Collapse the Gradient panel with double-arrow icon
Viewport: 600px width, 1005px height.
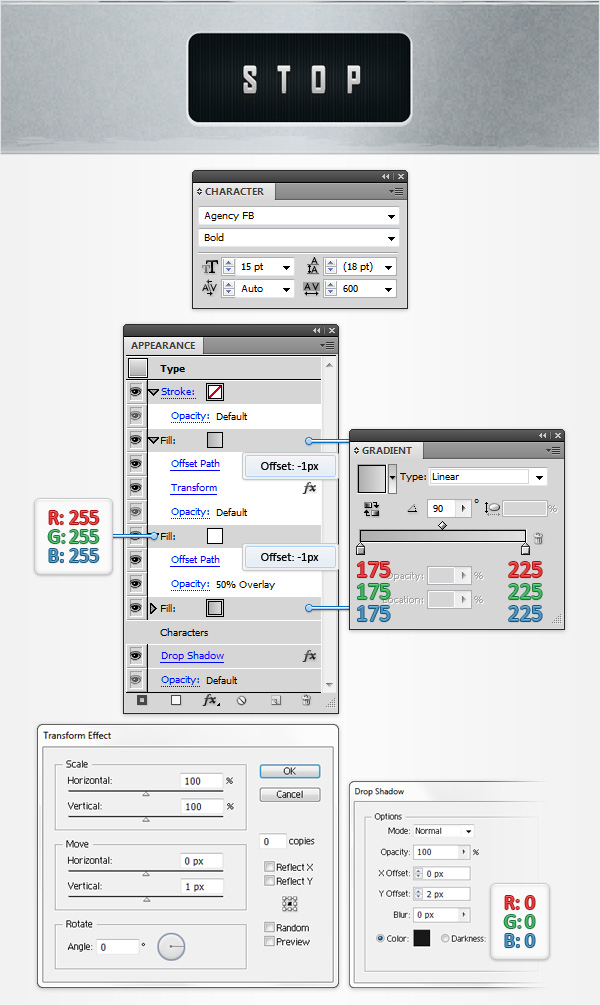pos(542,435)
